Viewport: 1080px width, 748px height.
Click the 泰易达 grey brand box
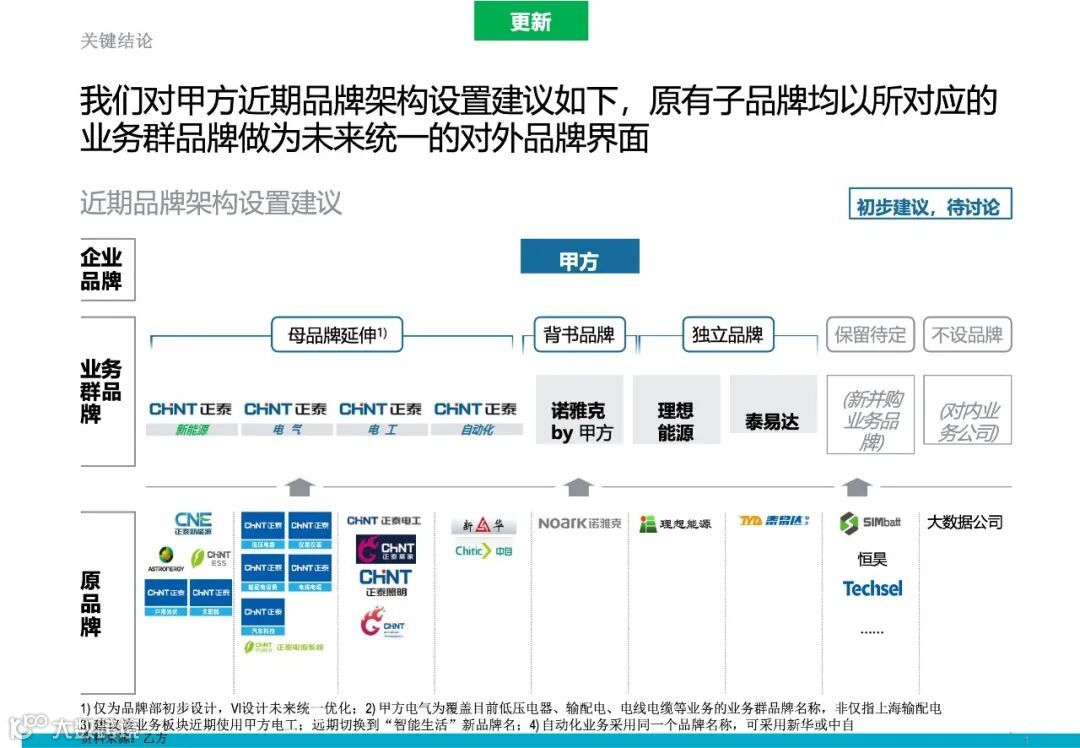tap(773, 405)
